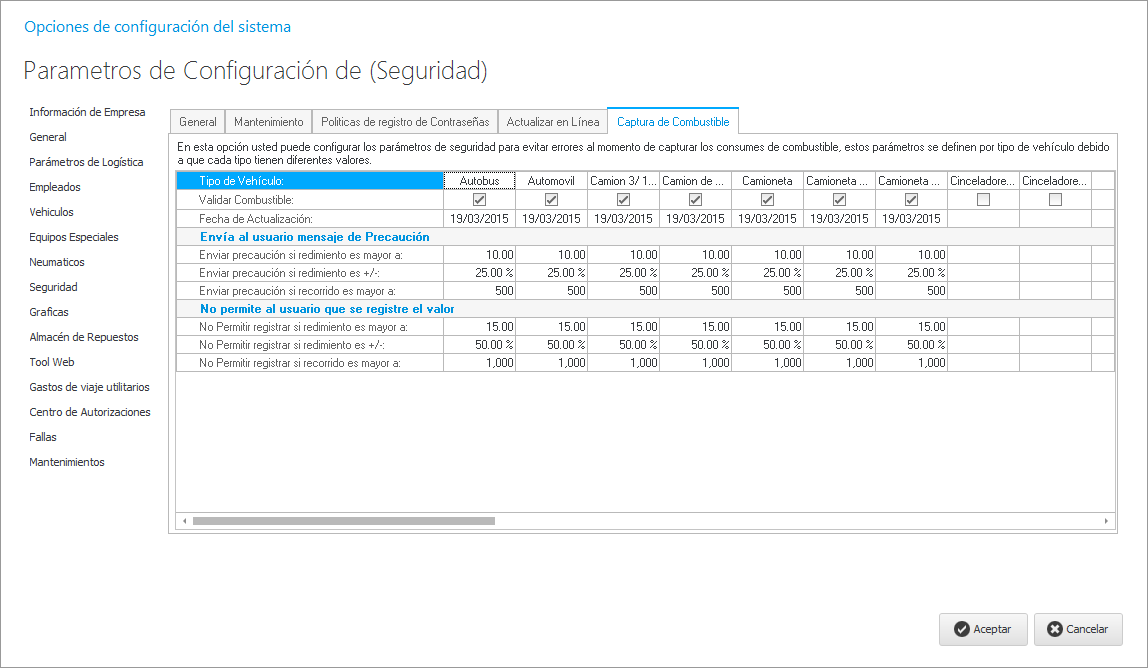Open Información de Empresa in sidebar

point(87,112)
